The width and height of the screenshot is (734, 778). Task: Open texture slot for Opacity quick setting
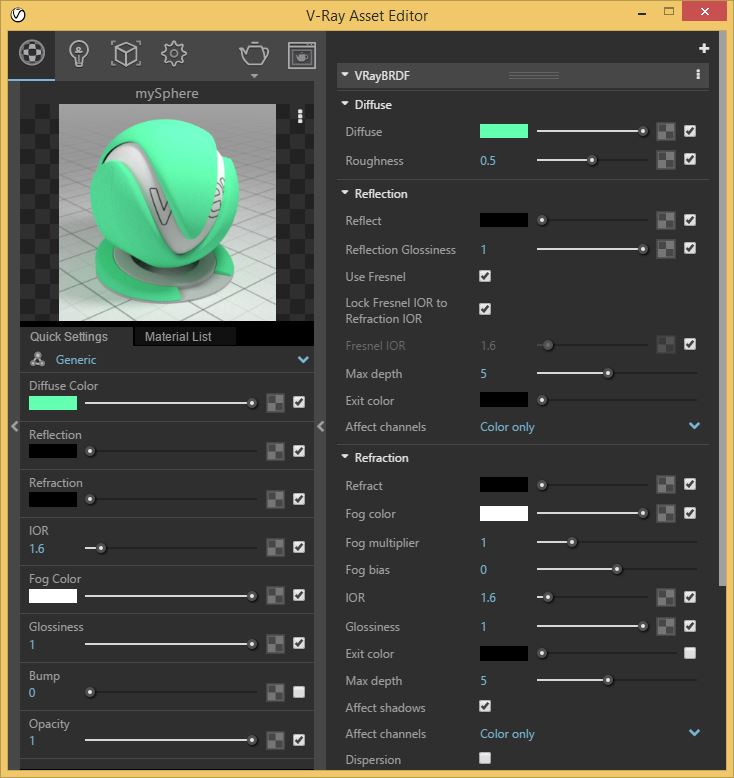275,740
